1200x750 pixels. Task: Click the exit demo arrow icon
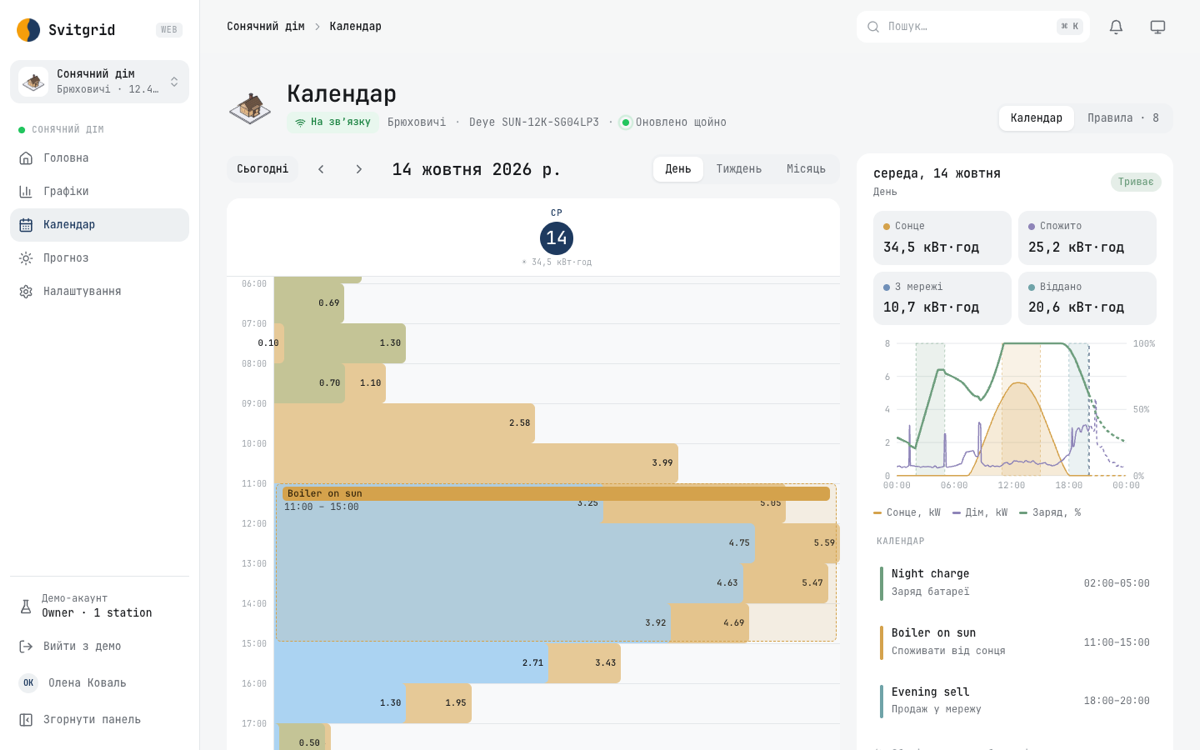coord(26,646)
